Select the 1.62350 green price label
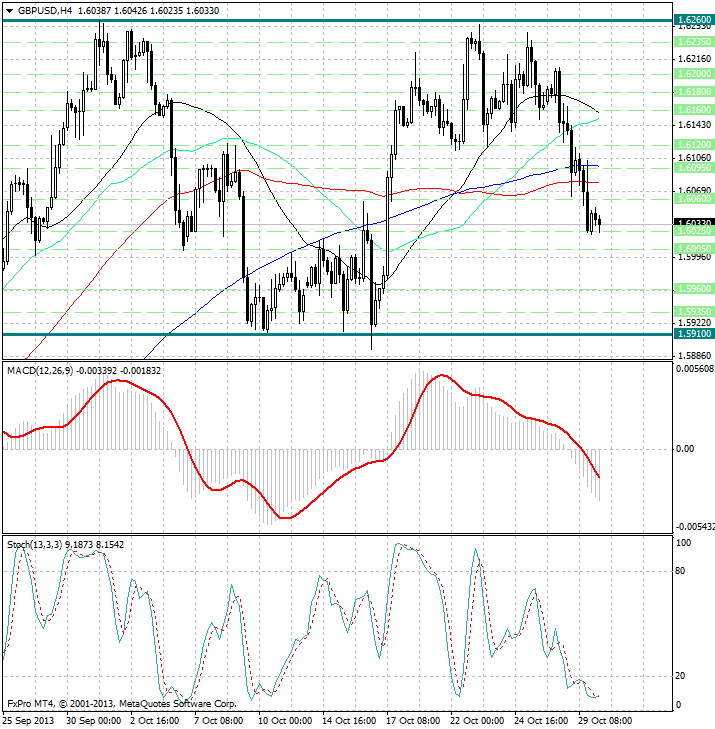This screenshot has height=729, width=715. pos(694,42)
